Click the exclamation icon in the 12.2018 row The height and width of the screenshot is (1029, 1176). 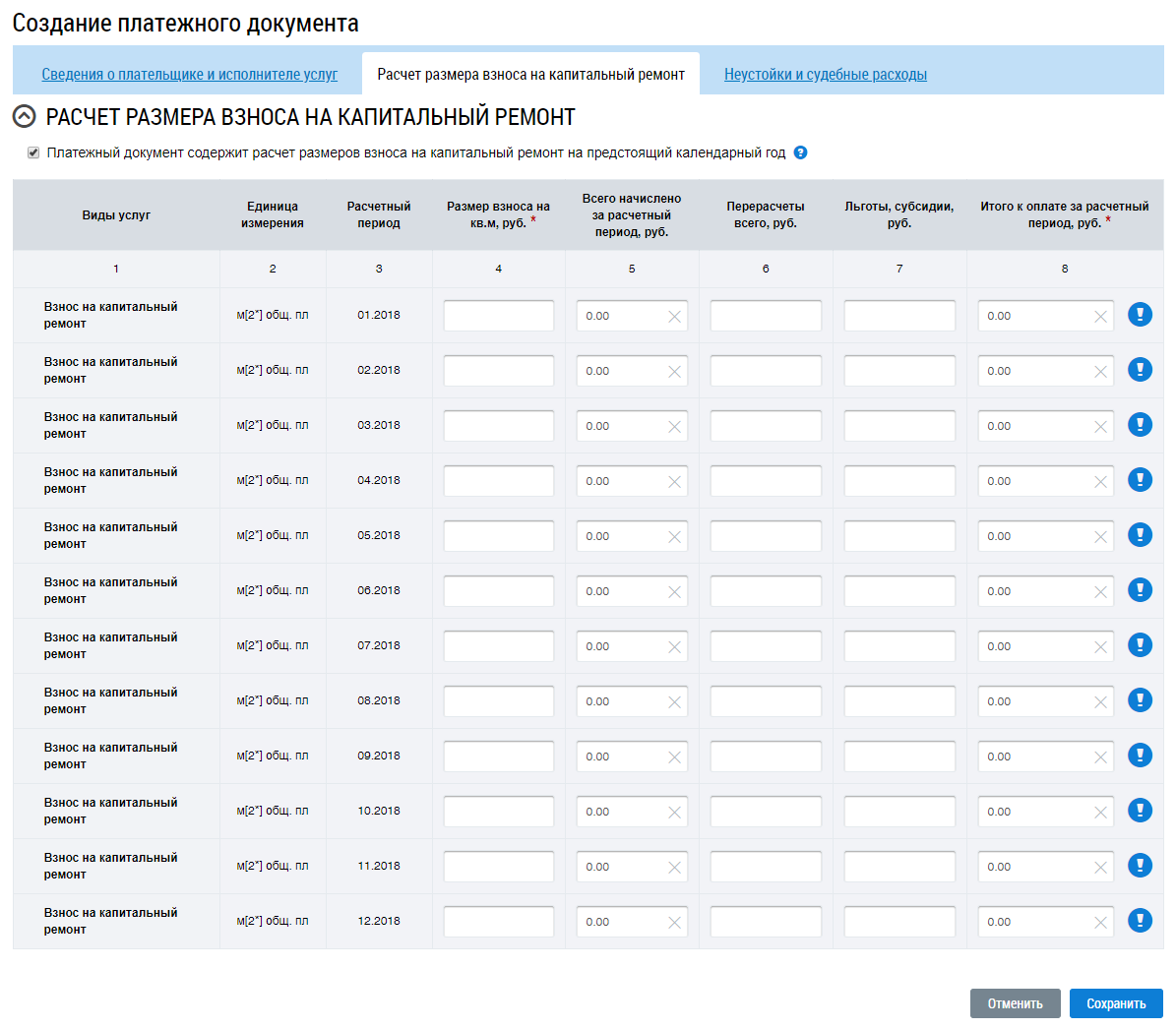click(1140, 921)
